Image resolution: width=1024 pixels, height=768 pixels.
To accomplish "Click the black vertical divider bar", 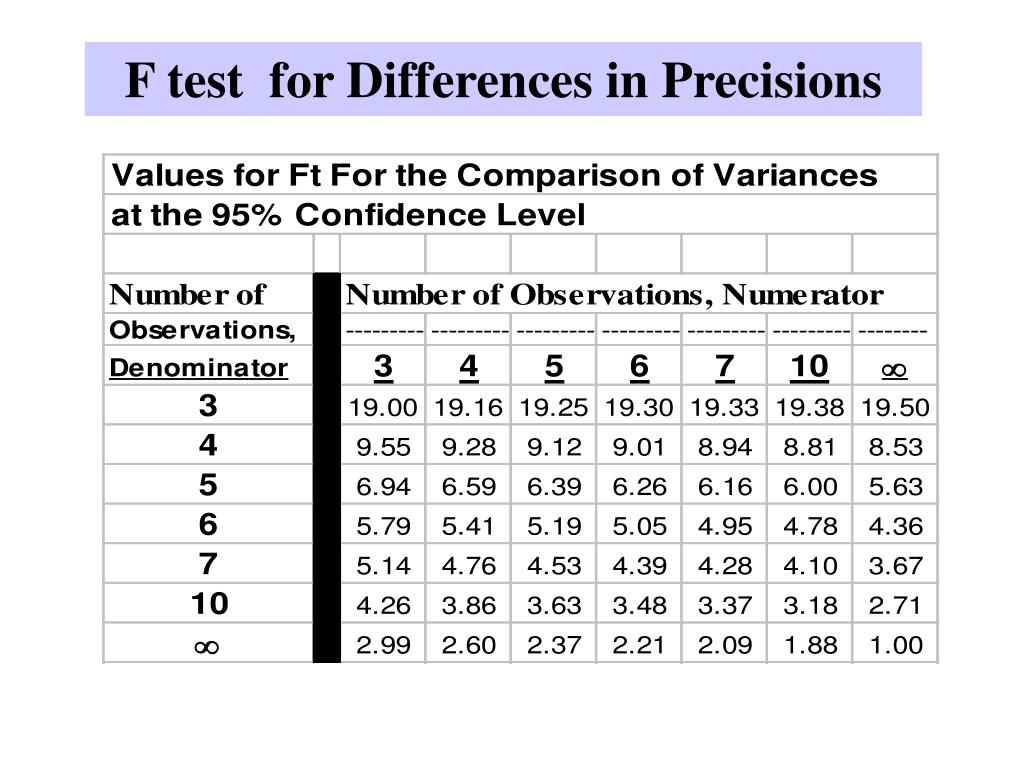I will click(327, 468).
